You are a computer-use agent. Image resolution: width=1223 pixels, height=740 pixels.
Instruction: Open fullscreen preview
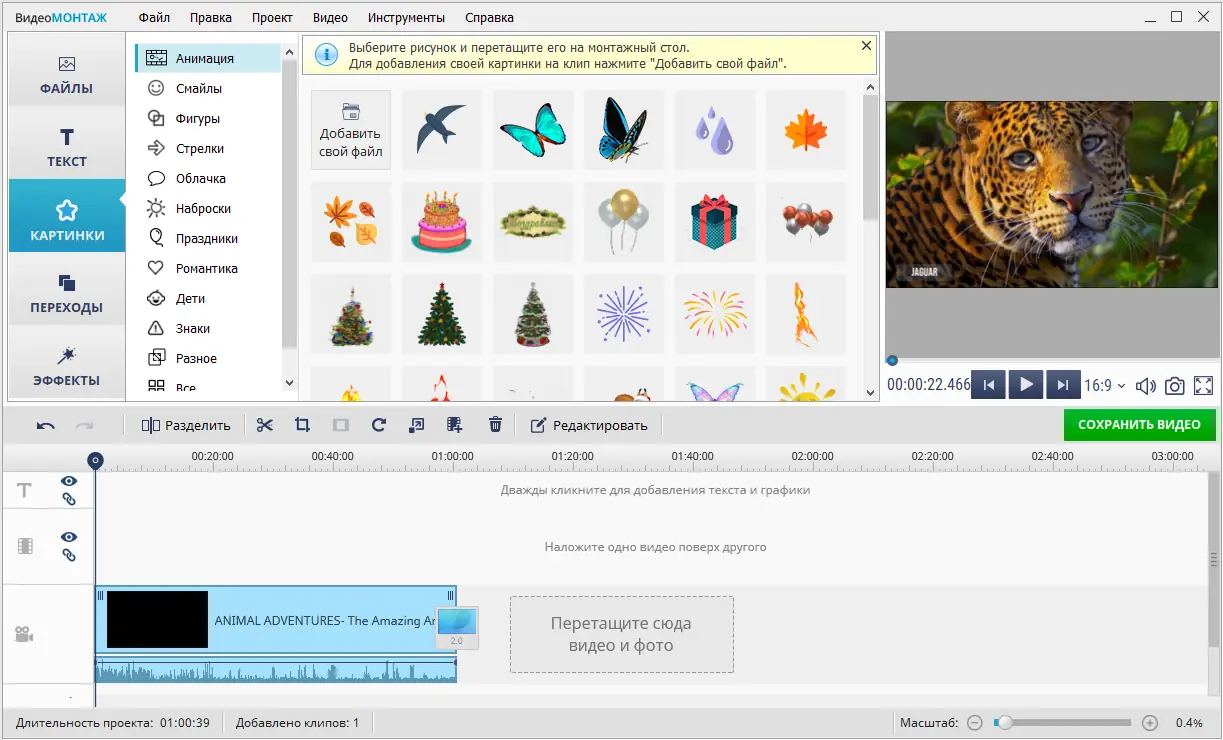pos(1204,385)
